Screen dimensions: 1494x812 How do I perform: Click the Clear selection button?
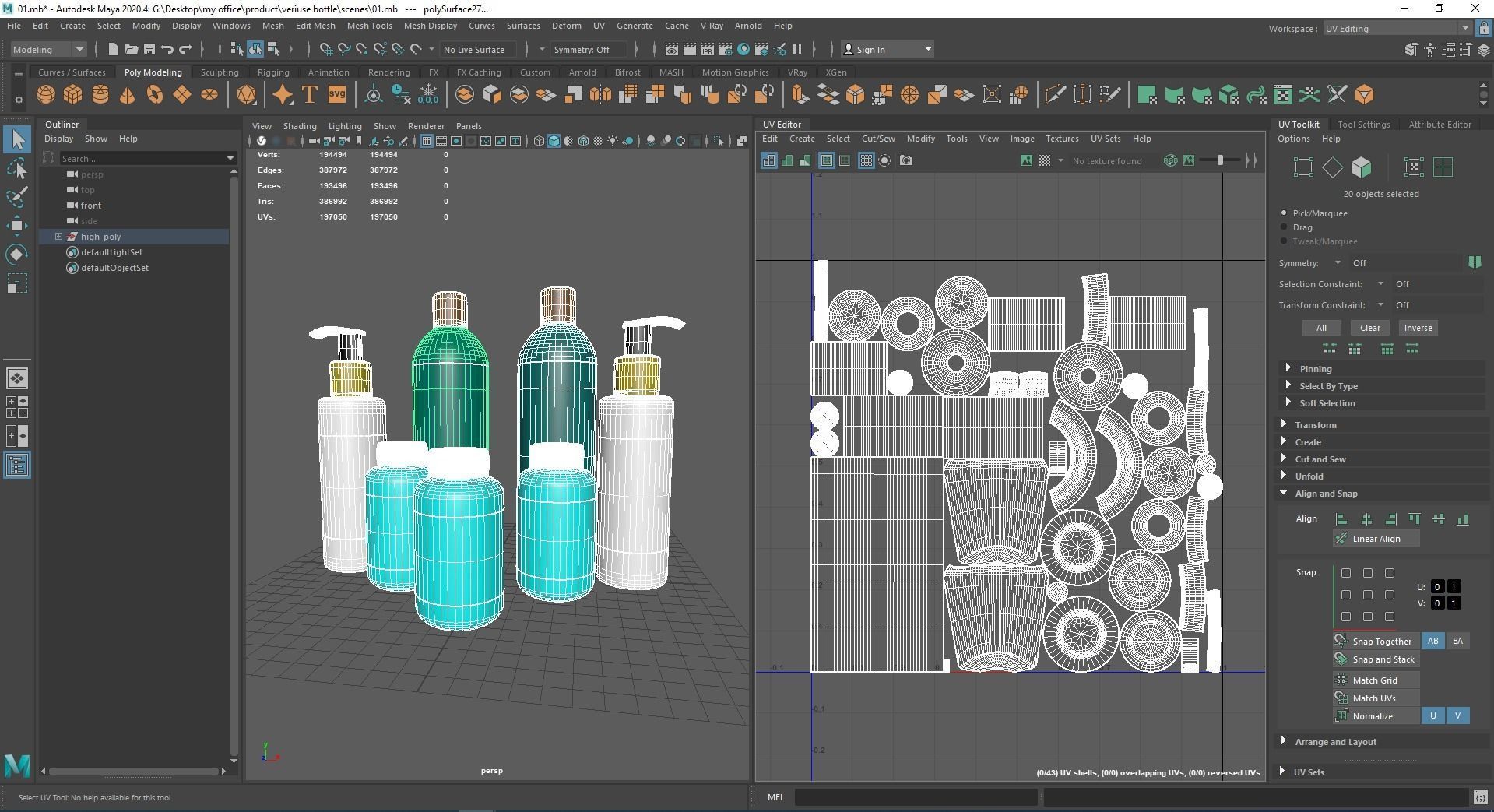(x=1369, y=328)
